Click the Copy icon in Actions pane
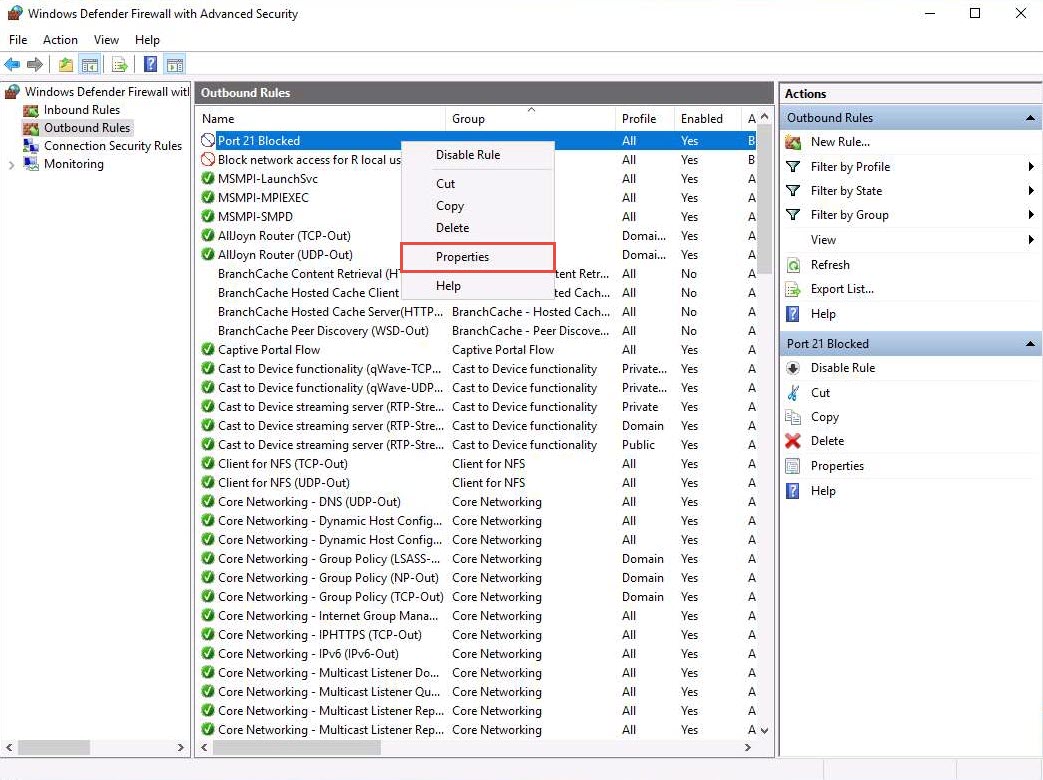Image resolution: width=1043 pixels, height=780 pixels. tap(793, 417)
